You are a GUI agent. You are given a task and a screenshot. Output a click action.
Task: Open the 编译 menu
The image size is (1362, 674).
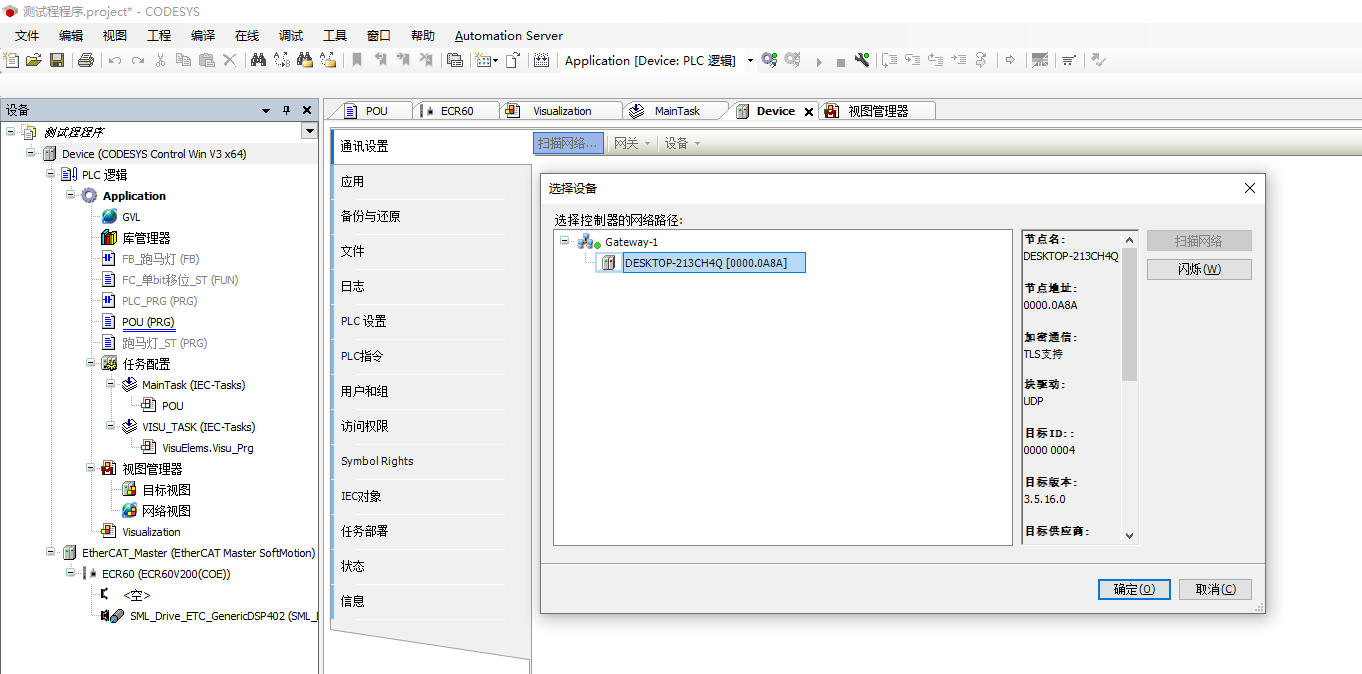click(x=203, y=35)
